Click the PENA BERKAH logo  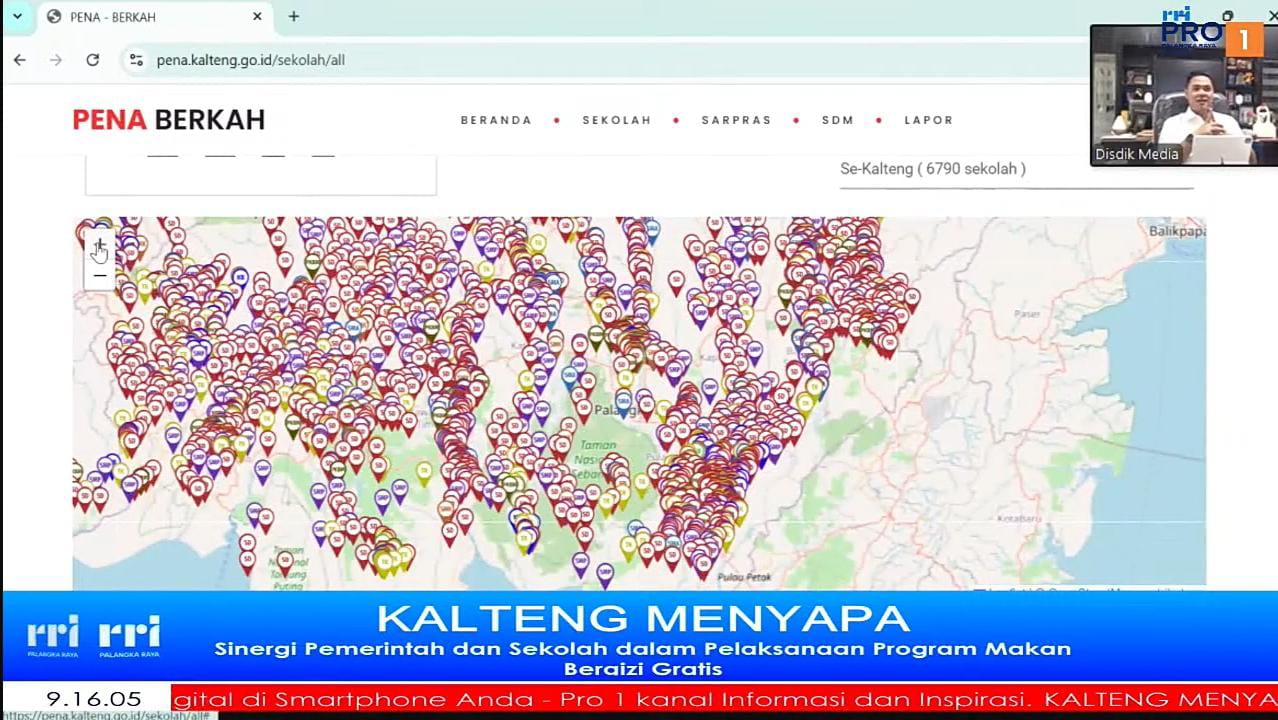169,120
